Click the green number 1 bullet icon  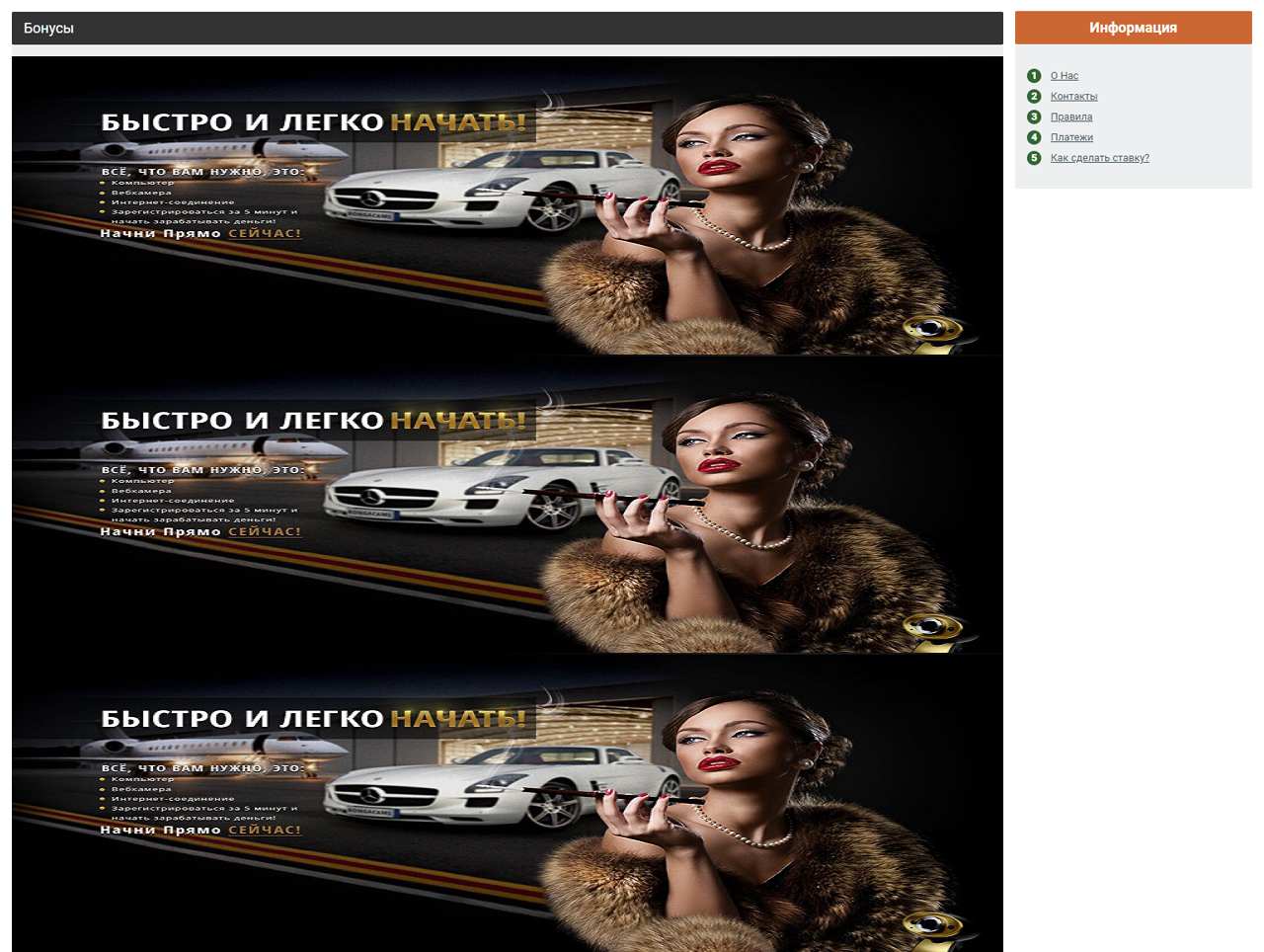tap(1034, 76)
